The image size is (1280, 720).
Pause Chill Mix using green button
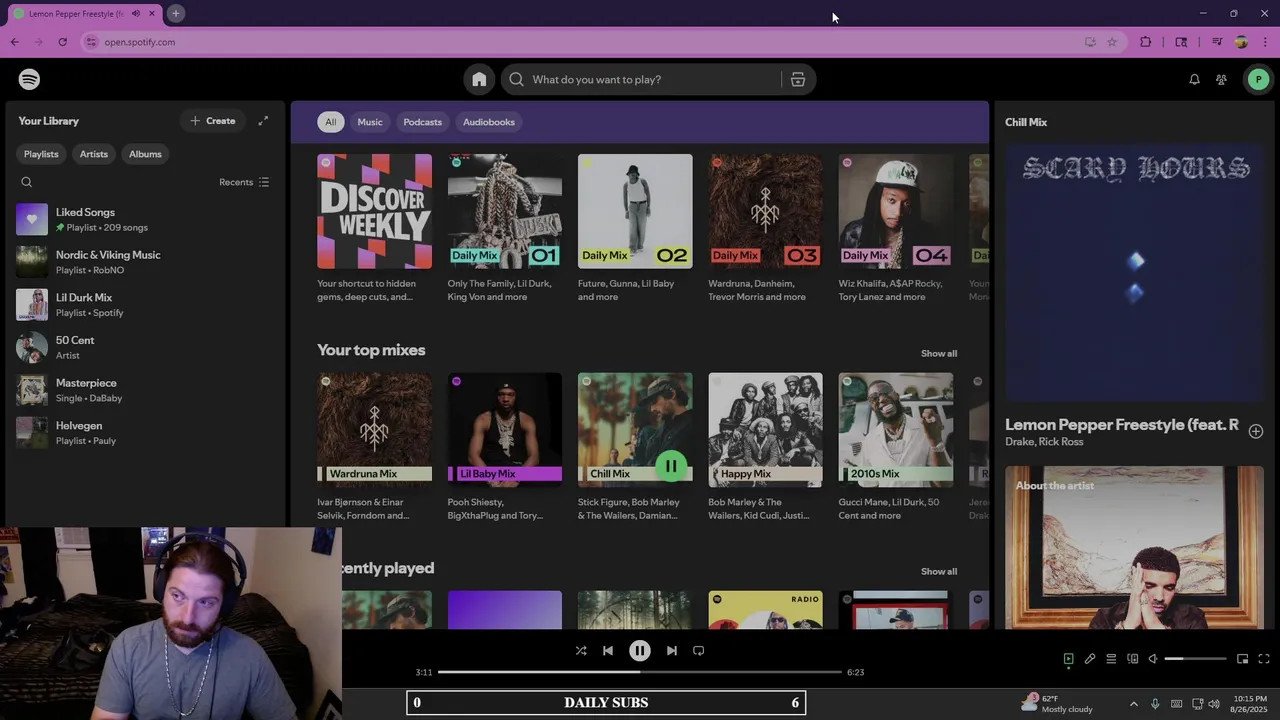coord(671,466)
